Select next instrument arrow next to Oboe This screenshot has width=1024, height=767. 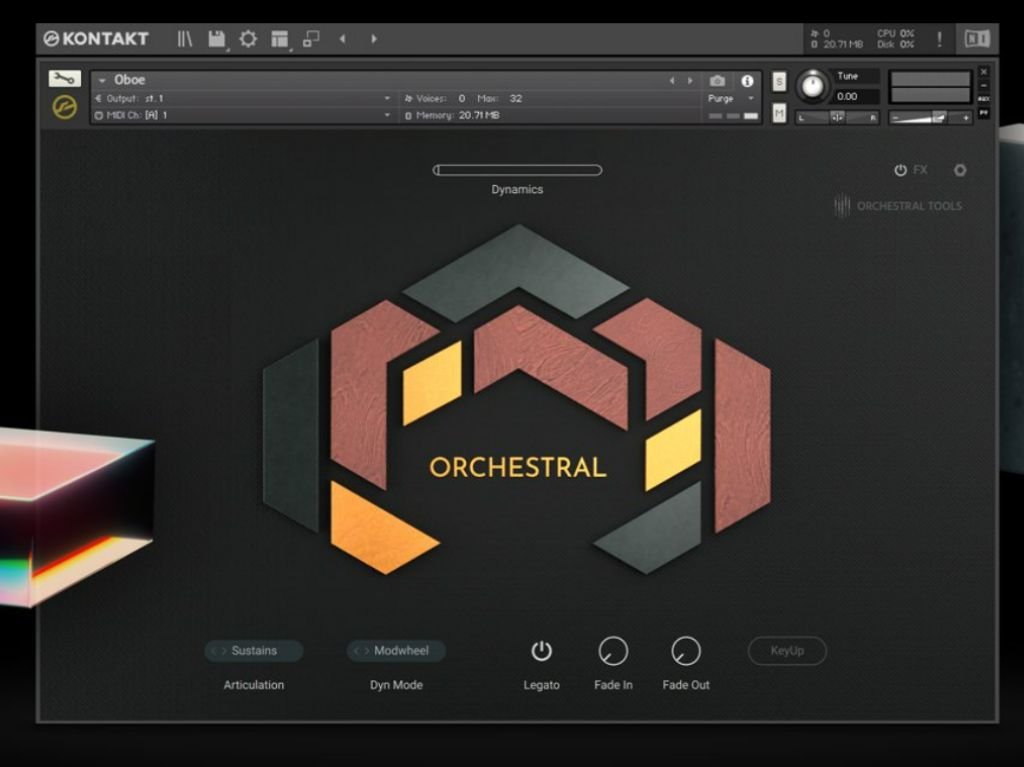click(690, 80)
